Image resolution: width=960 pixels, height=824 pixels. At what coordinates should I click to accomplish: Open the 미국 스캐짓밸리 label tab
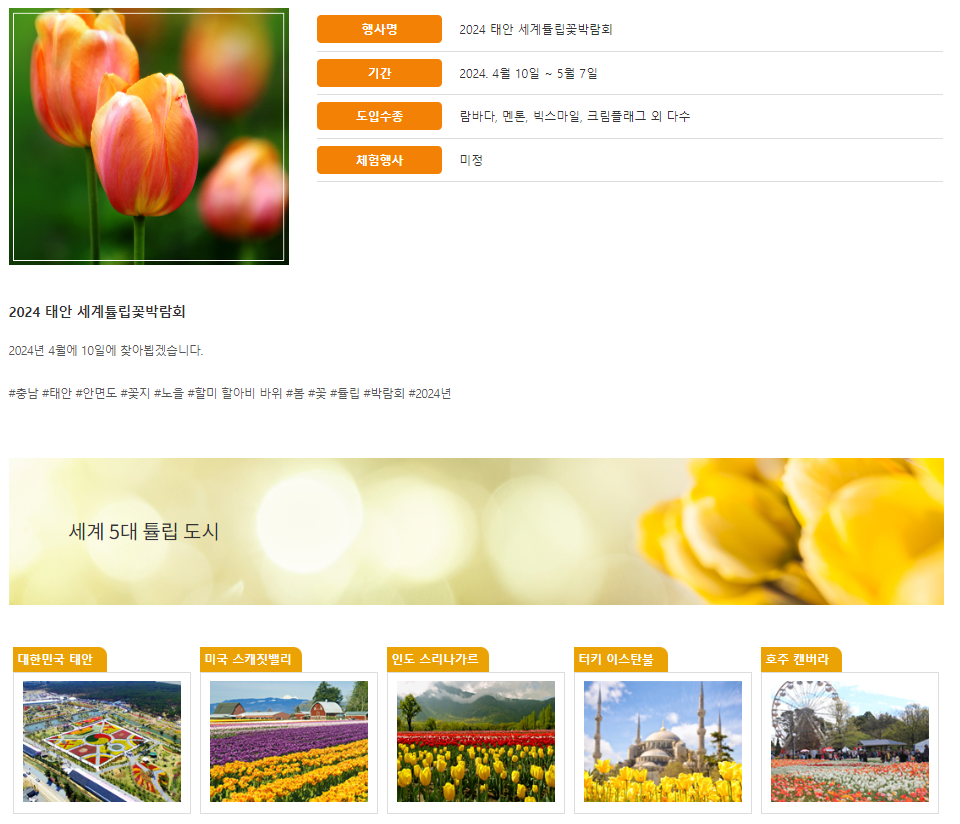click(251, 659)
